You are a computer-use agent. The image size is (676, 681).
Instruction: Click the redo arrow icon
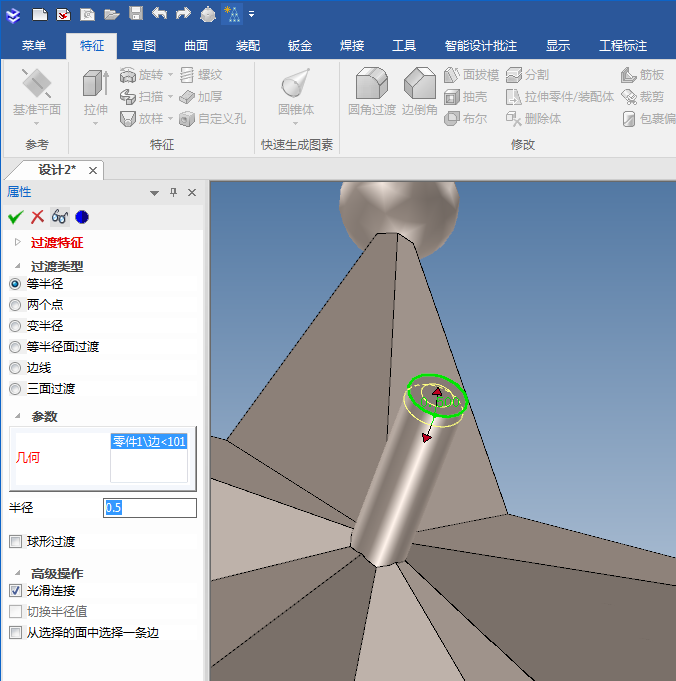183,13
